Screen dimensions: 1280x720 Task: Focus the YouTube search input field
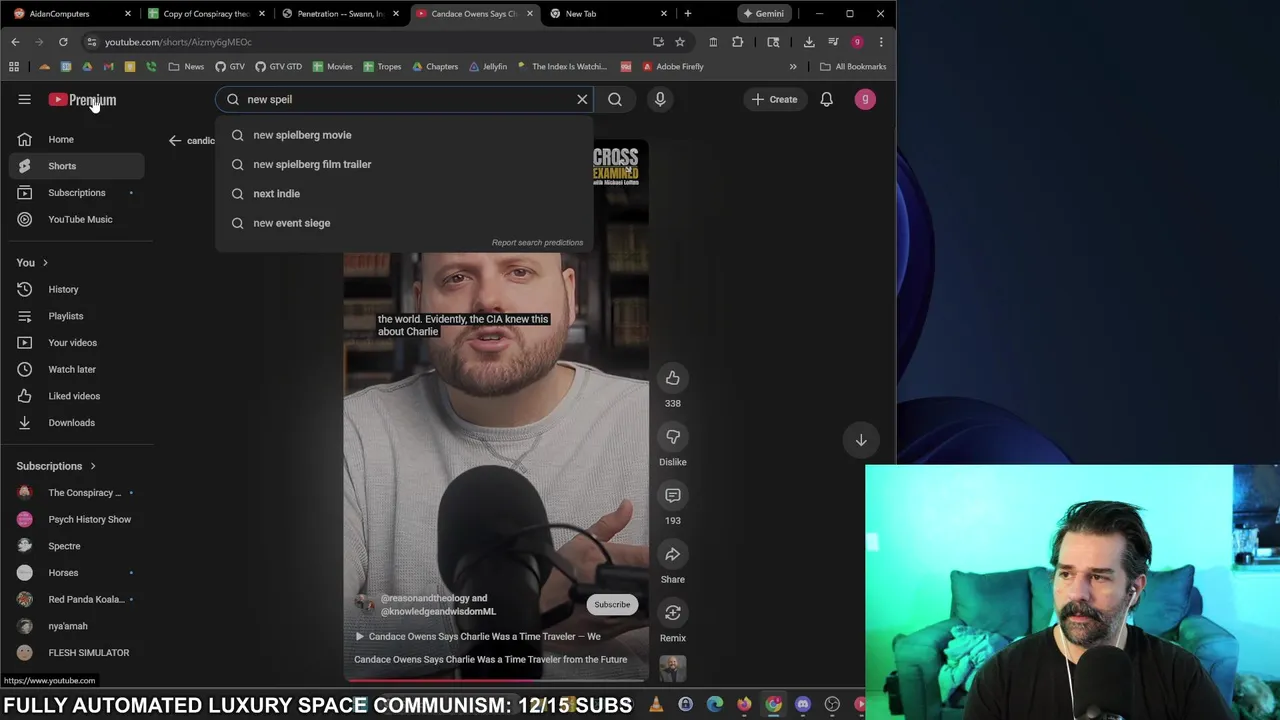(405, 99)
